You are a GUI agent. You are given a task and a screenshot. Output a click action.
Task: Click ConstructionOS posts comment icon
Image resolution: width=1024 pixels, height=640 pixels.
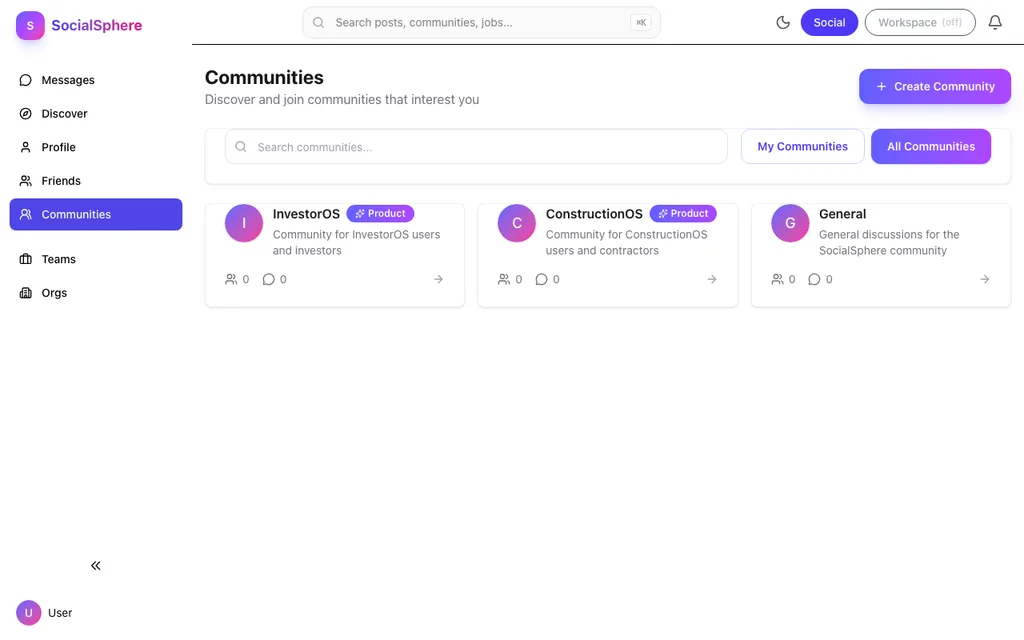[x=541, y=280]
